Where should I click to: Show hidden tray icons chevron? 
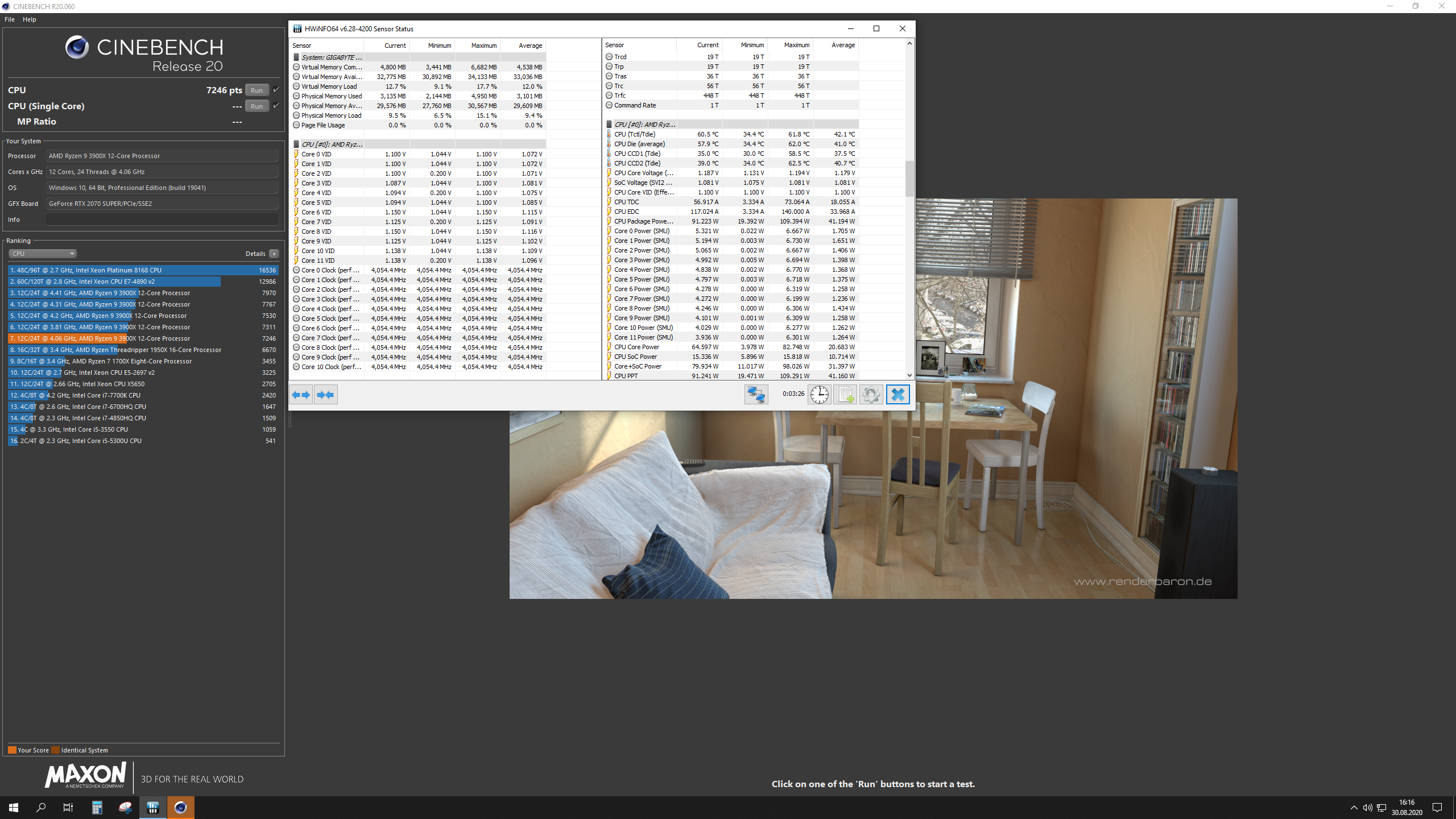pyautogui.click(x=1354, y=808)
